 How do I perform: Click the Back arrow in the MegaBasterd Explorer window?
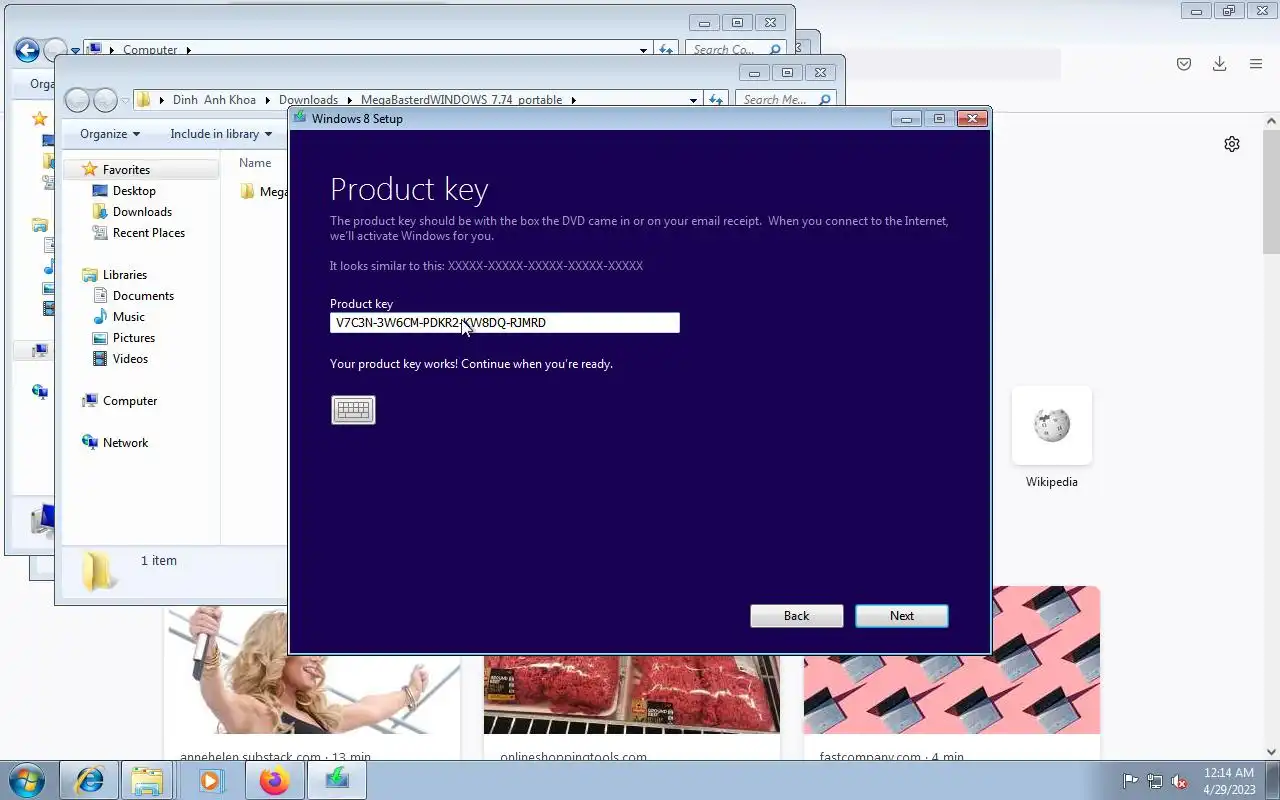(x=77, y=100)
